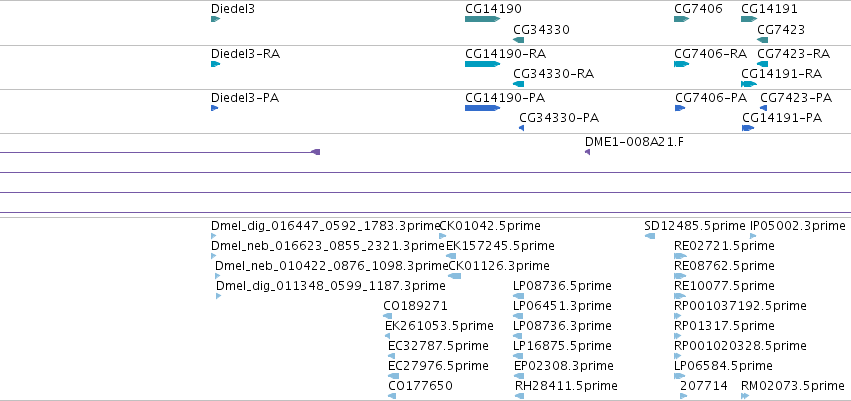The height and width of the screenshot is (401, 851).
Task: Select the LP08736.3prime EST label
Action: click(562, 326)
